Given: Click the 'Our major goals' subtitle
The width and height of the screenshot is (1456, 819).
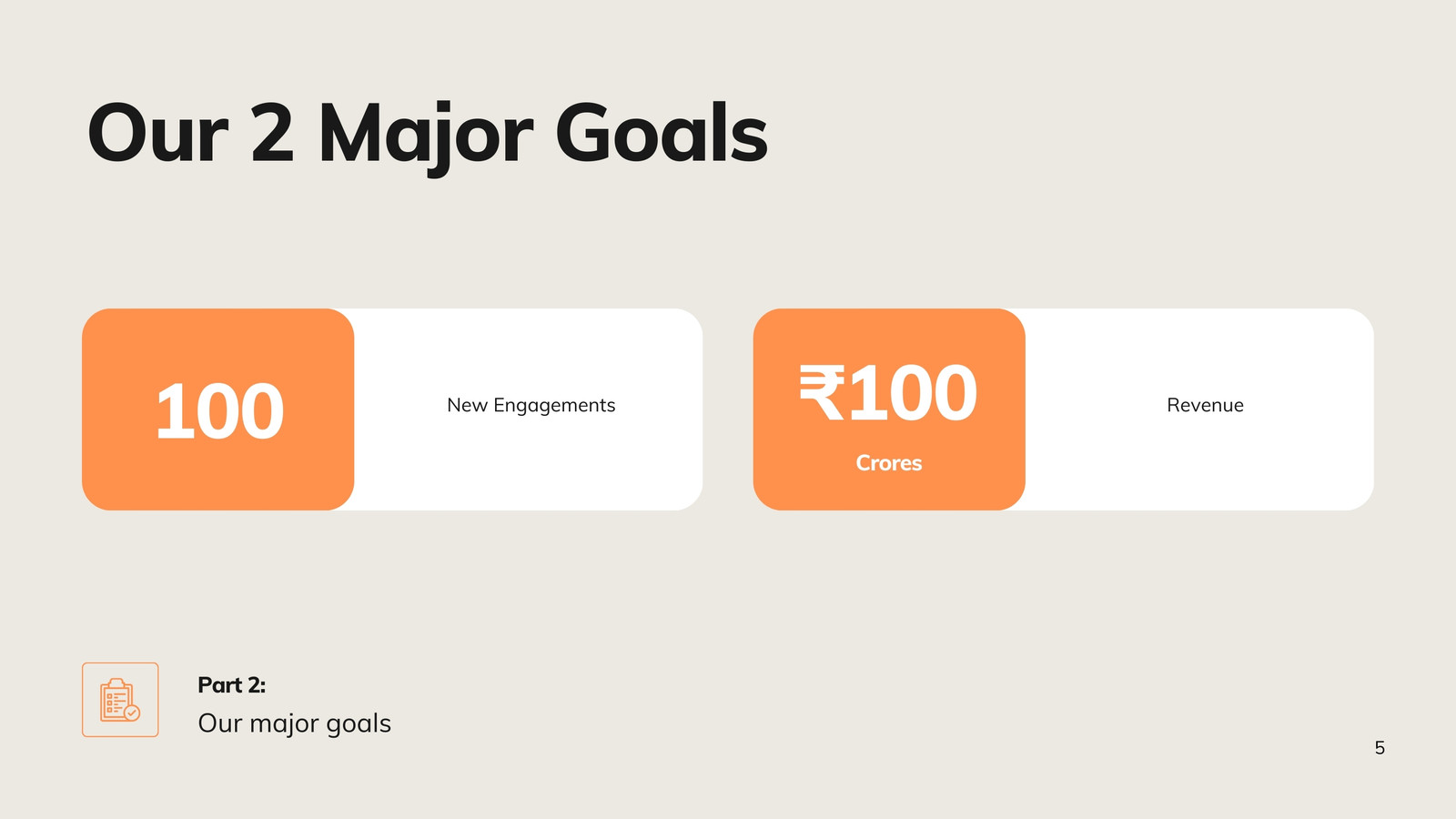Looking at the screenshot, I should pos(295,723).
